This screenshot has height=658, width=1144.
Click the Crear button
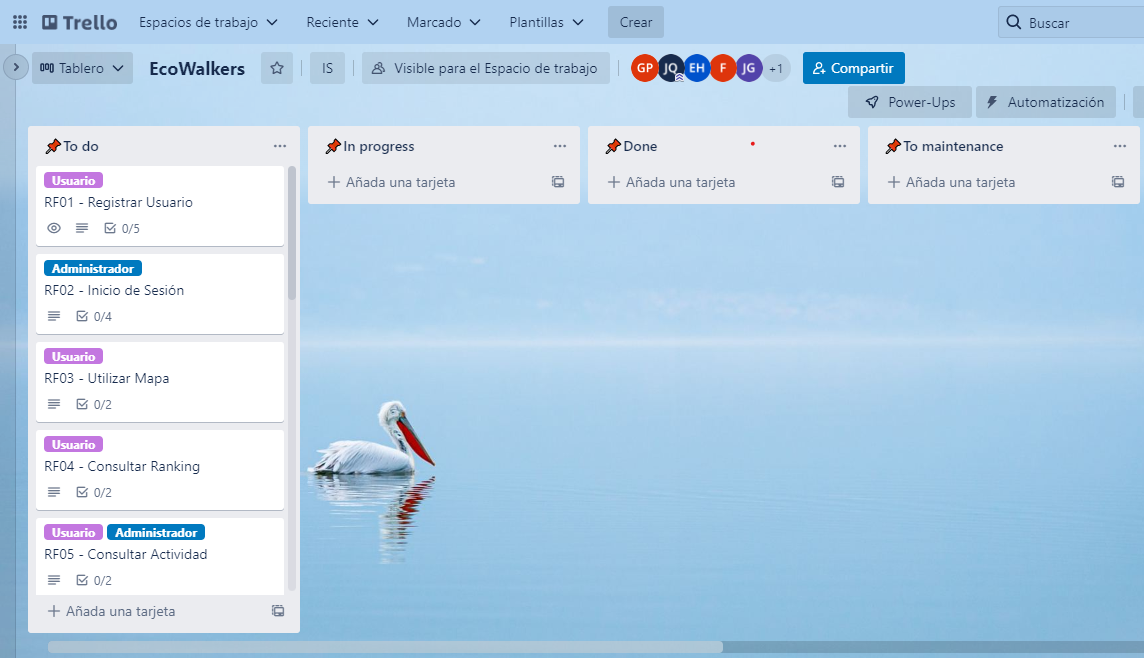coord(635,22)
